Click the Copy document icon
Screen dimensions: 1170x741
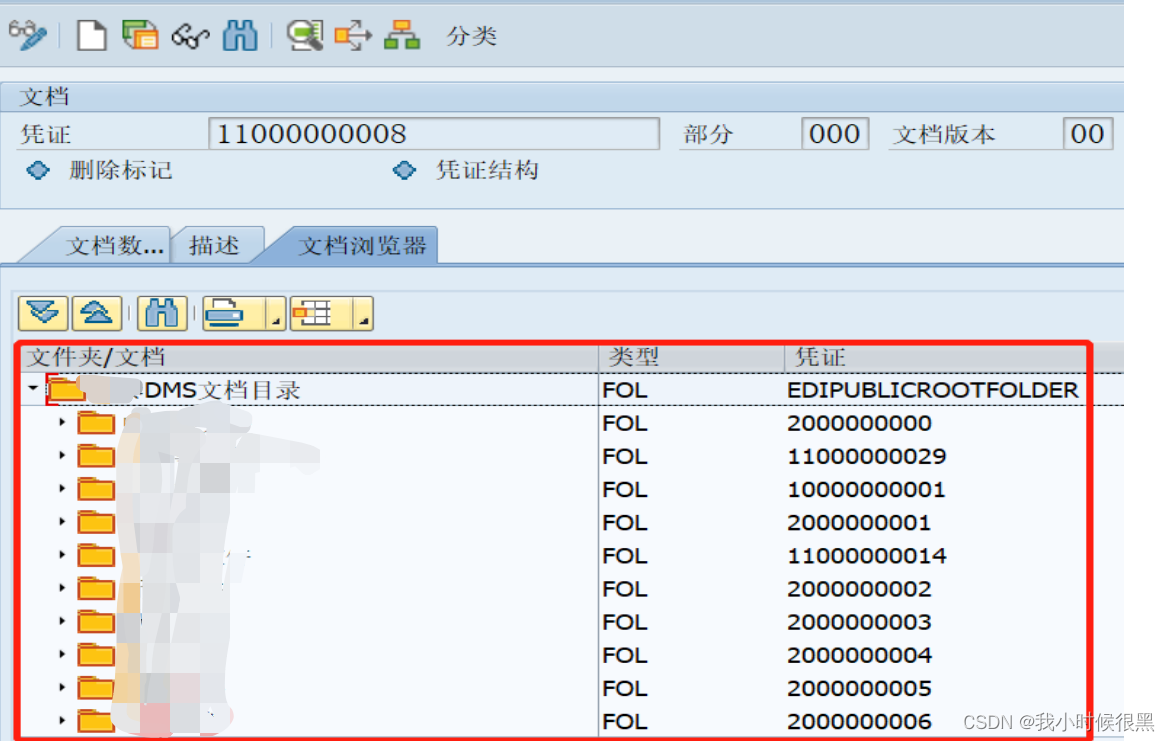click(x=141, y=35)
